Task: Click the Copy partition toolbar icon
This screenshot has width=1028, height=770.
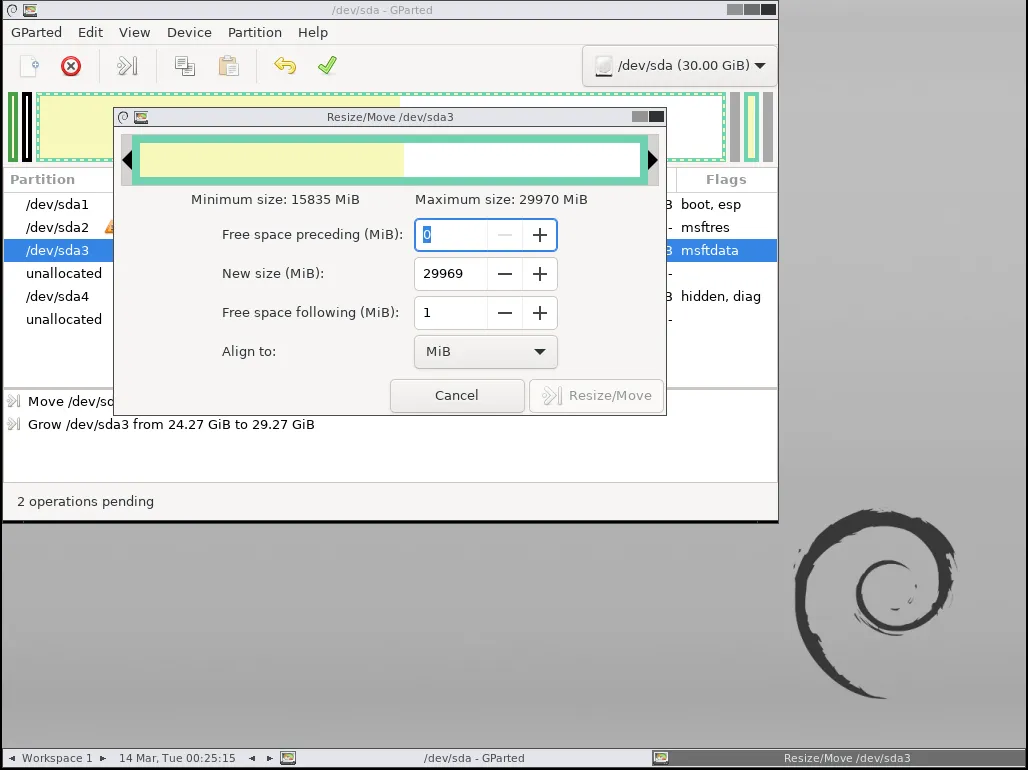Action: [184, 66]
